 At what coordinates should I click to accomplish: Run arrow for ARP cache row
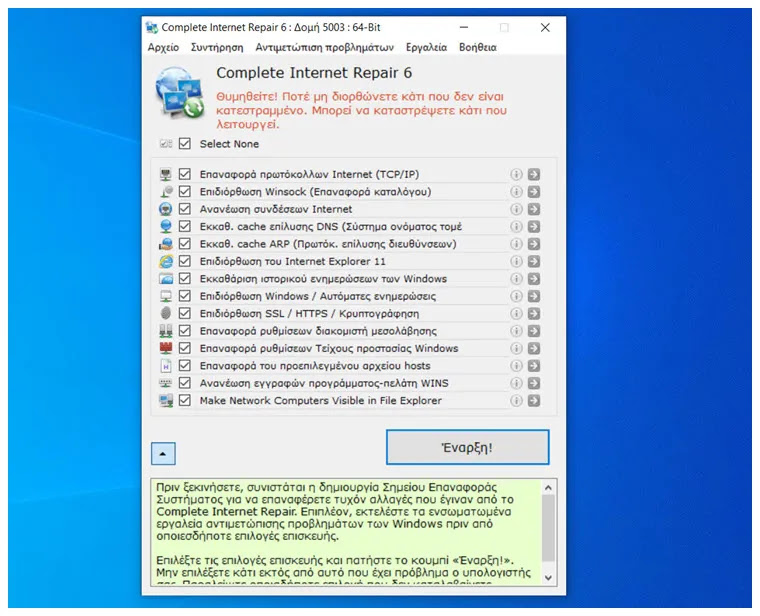[534, 244]
